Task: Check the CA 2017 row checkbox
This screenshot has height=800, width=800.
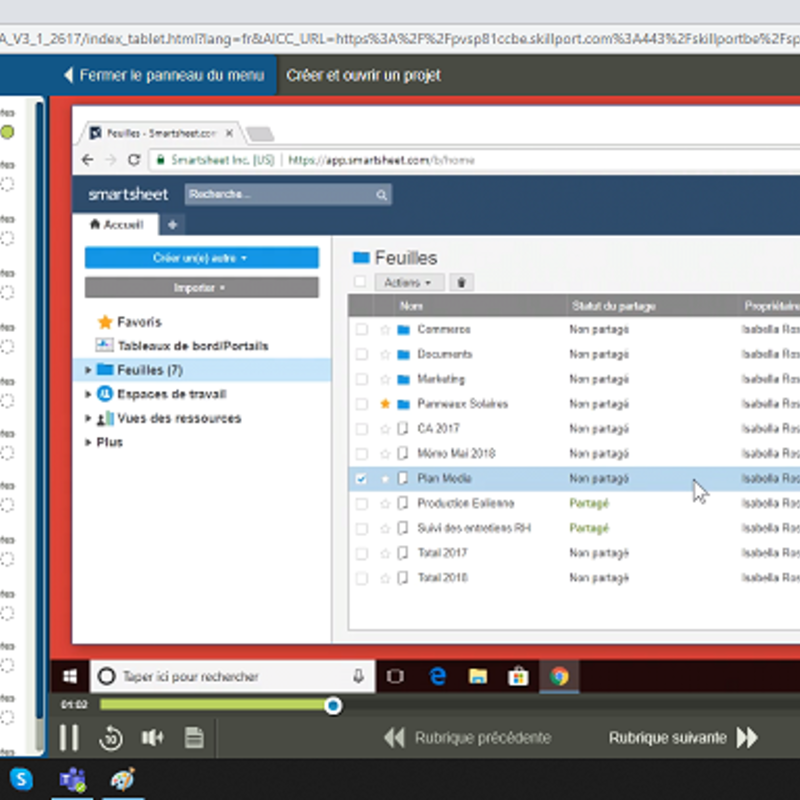Action: [362, 429]
